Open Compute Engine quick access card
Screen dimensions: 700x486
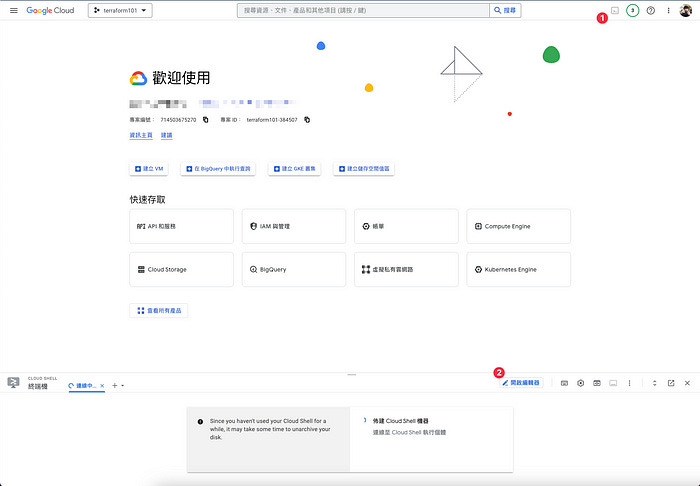pyautogui.click(x=519, y=226)
